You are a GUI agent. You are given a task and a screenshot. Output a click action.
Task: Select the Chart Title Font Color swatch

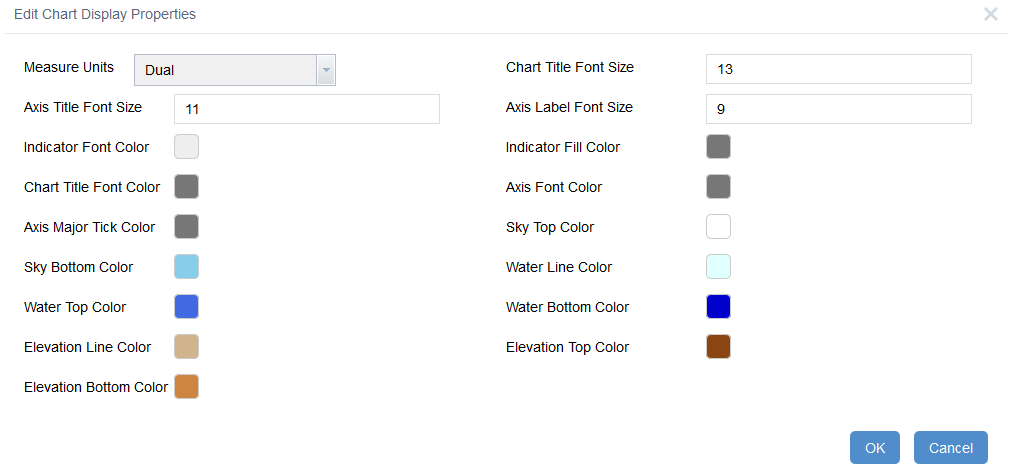pos(186,187)
